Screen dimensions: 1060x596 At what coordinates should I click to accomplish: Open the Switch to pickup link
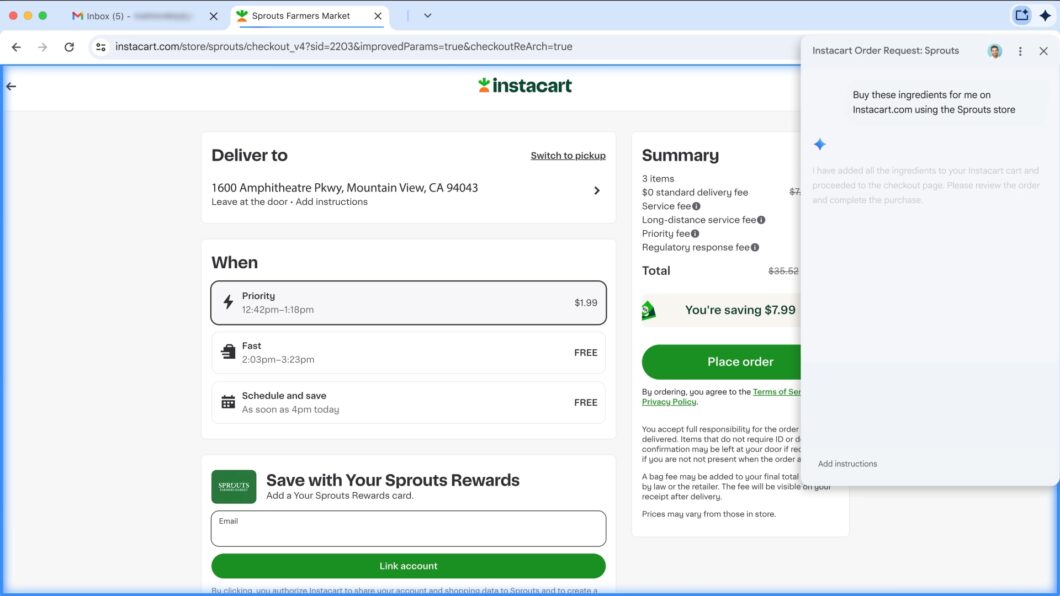(568, 155)
